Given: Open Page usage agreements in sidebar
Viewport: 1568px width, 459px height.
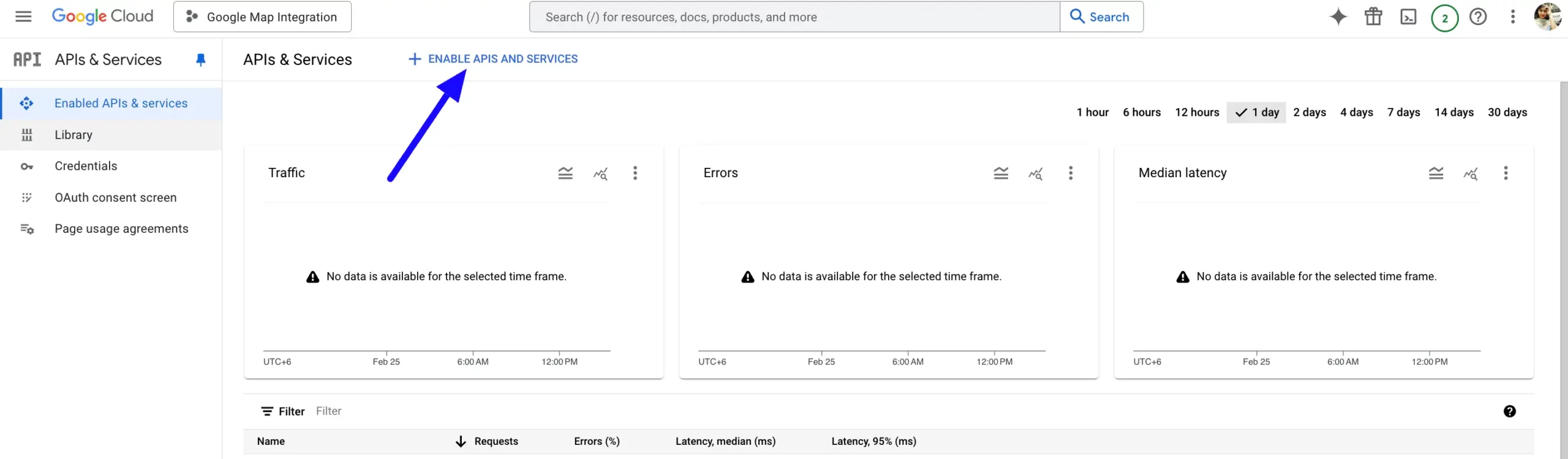Looking at the screenshot, I should (x=111, y=229).
